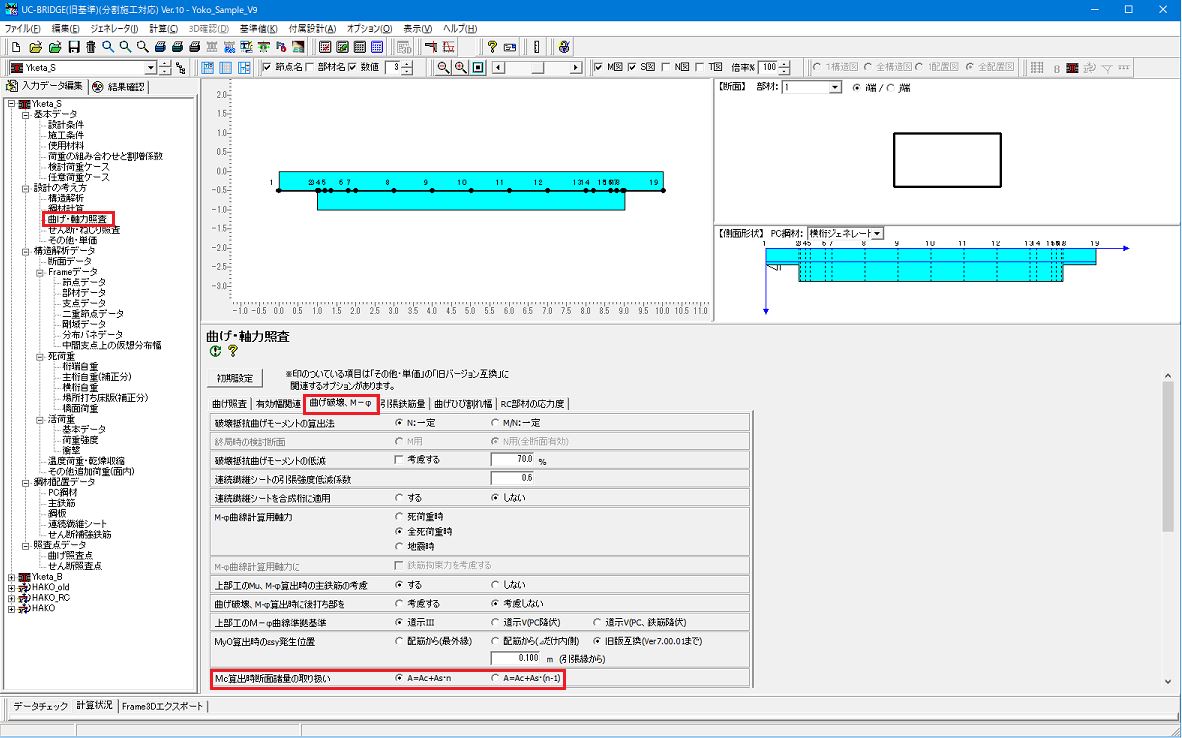Image resolution: width=1182 pixels, height=738 pixels.
Task: Click the grid table icon in the right toolbar
Action: (x=1037, y=68)
